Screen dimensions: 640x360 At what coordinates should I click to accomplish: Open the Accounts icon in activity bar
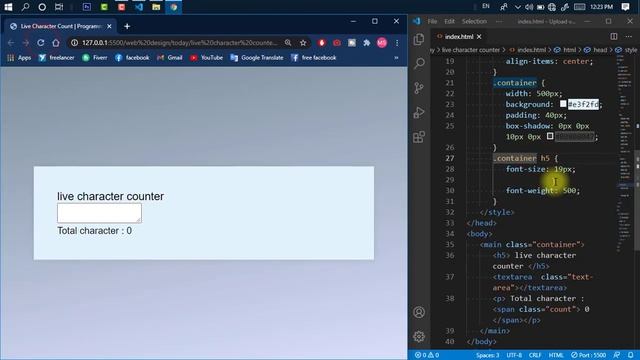[x=419, y=312]
